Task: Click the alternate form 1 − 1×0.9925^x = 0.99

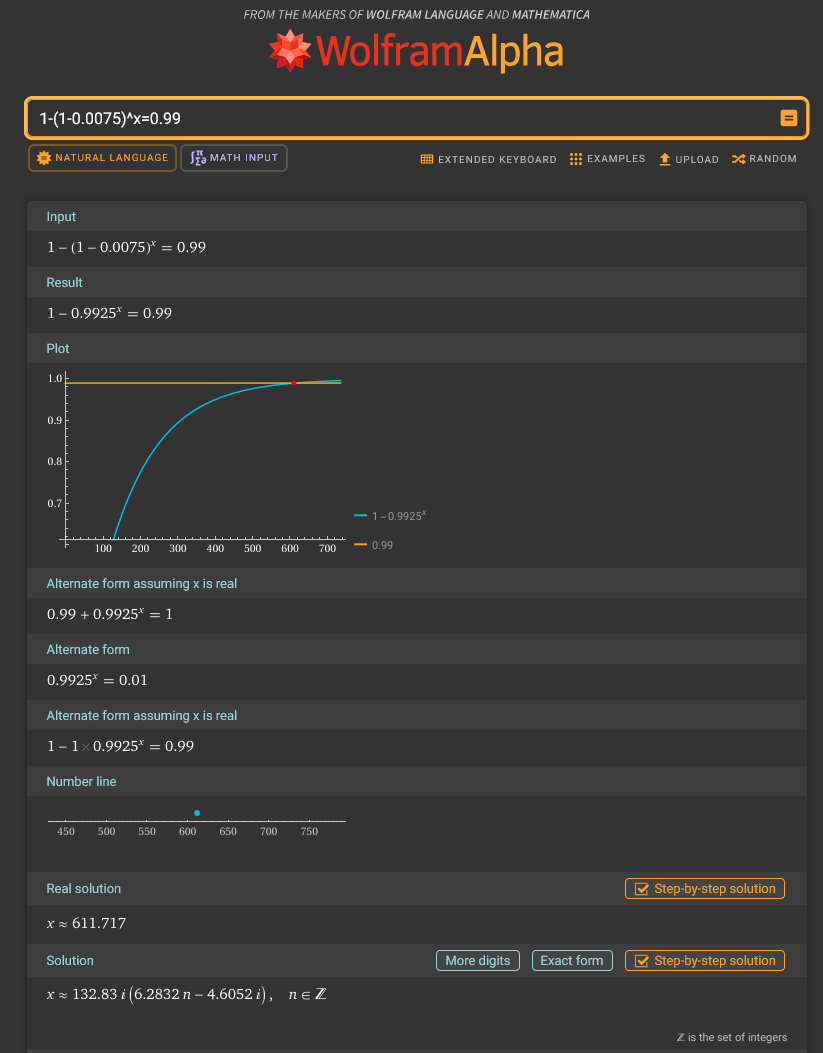Action: (120, 746)
